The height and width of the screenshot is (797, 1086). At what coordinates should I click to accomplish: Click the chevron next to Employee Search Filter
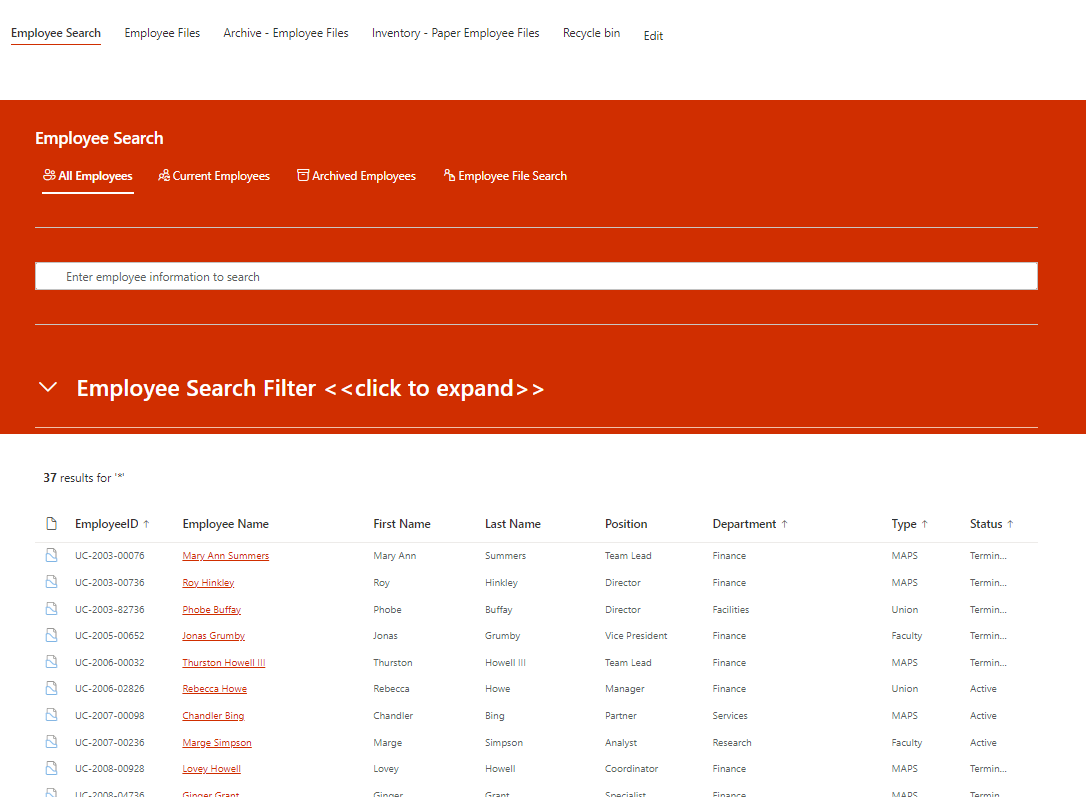tap(47, 387)
